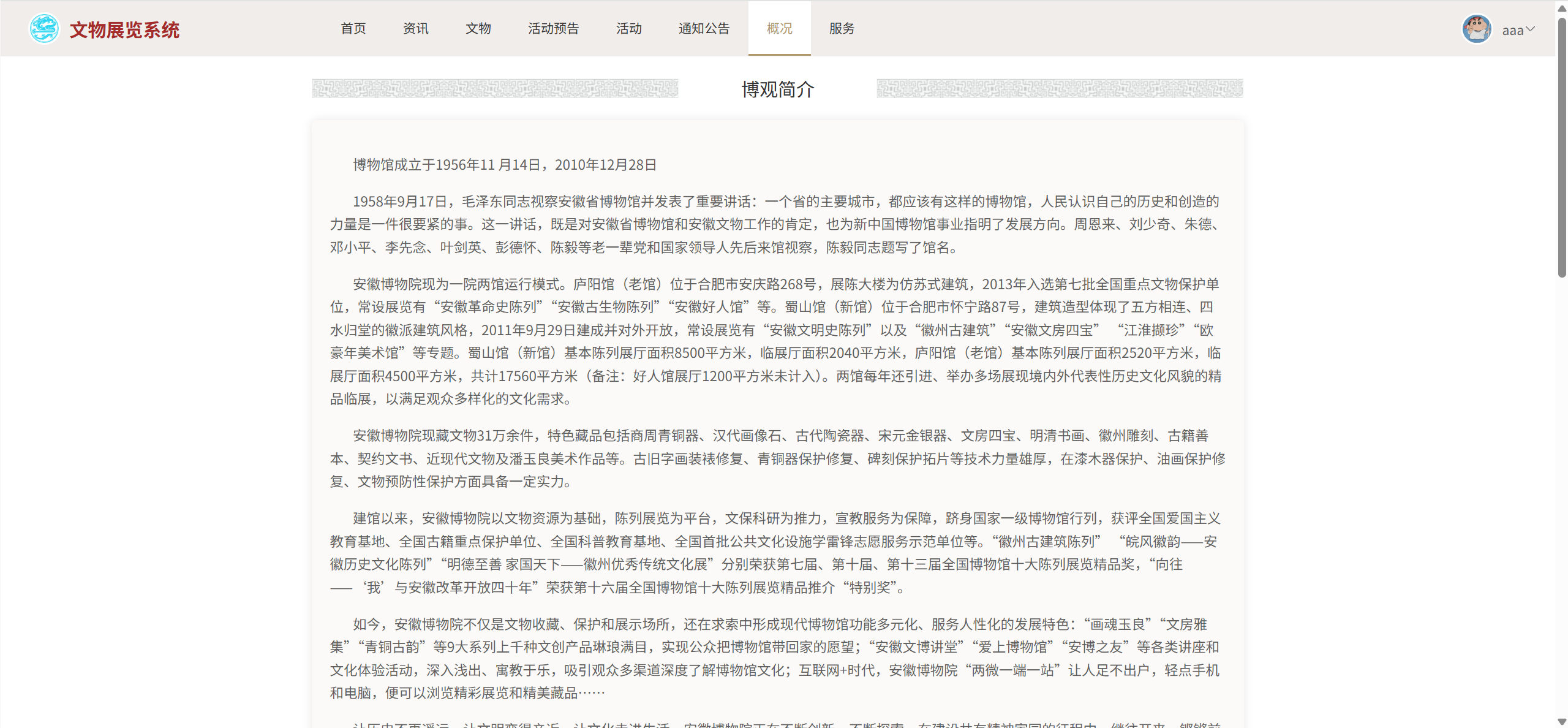The width and height of the screenshot is (1568, 728).
Task: Click the right decorative pattern banner
Action: pos(1060,88)
